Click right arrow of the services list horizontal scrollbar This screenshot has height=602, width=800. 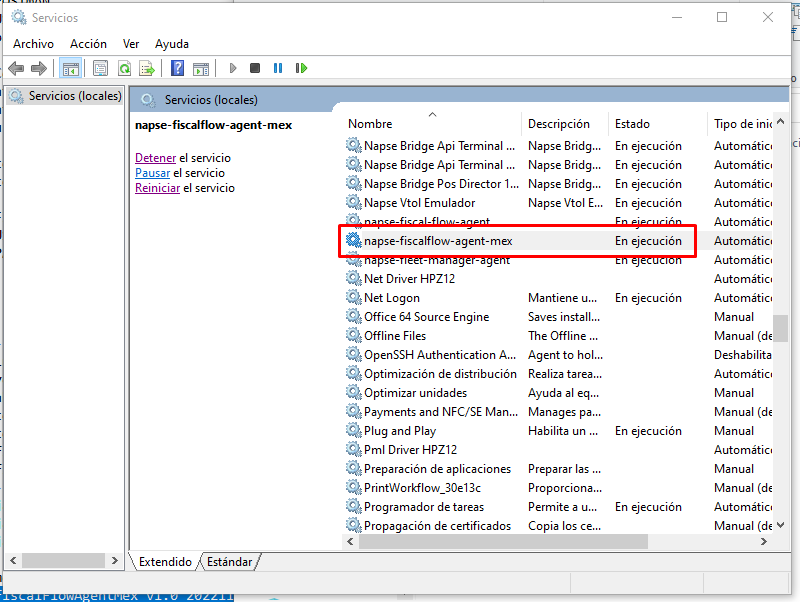coord(764,541)
